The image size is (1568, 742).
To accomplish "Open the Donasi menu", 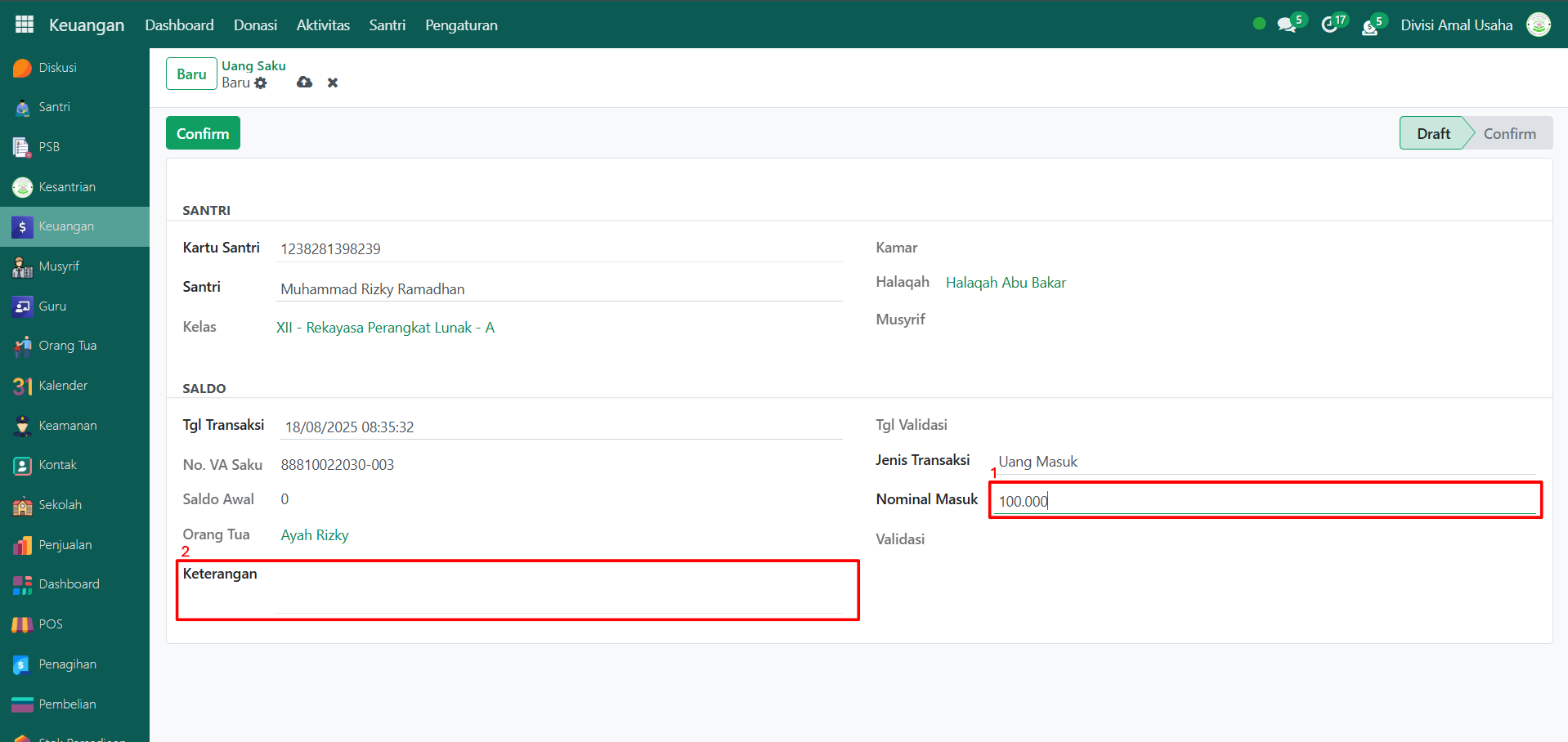I will tap(255, 25).
